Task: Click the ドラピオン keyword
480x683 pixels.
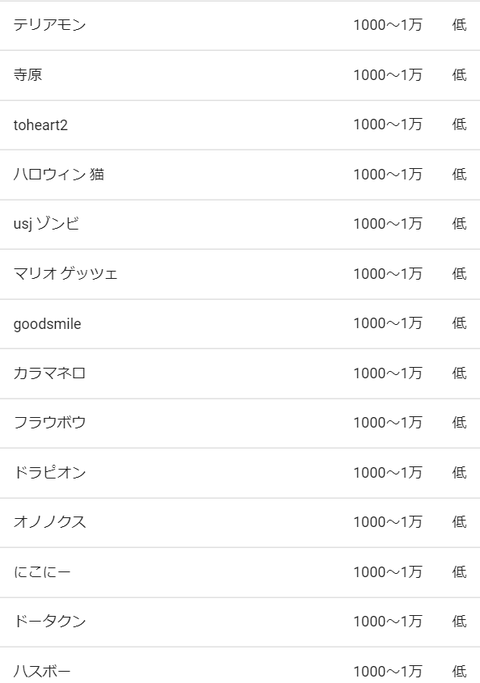Action: (50, 473)
